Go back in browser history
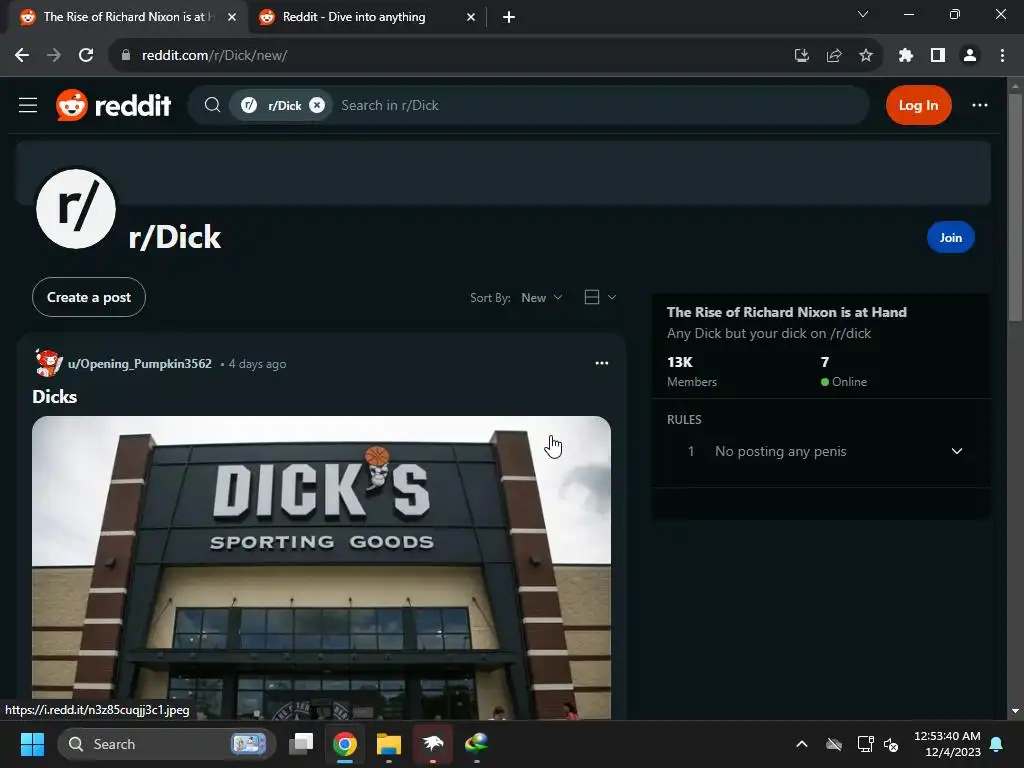The height and width of the screenshot is (768, 1024). click(x=22, y=56)
